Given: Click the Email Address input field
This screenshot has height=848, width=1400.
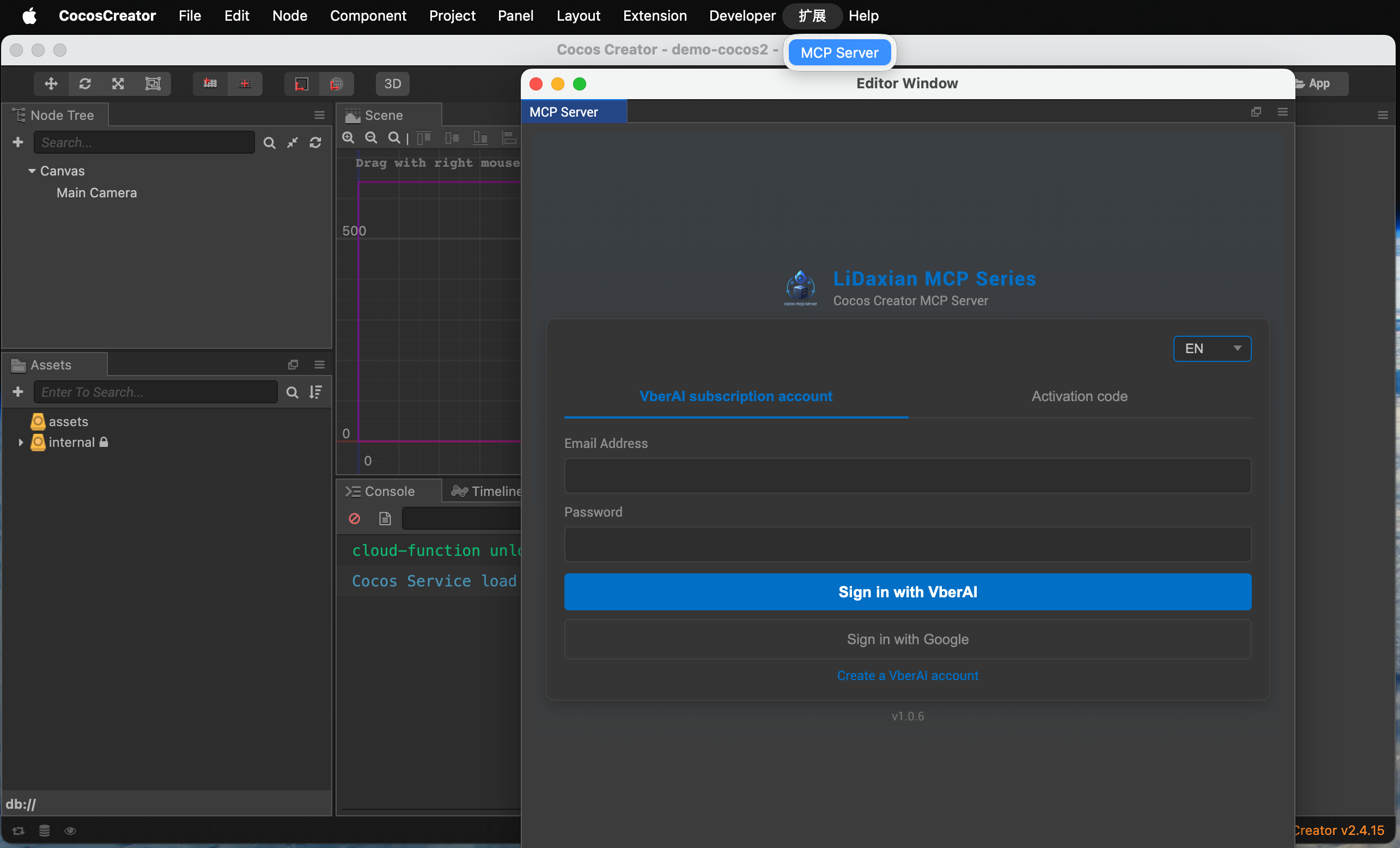Looking at the screenshot, I should (x=908, y=476).
